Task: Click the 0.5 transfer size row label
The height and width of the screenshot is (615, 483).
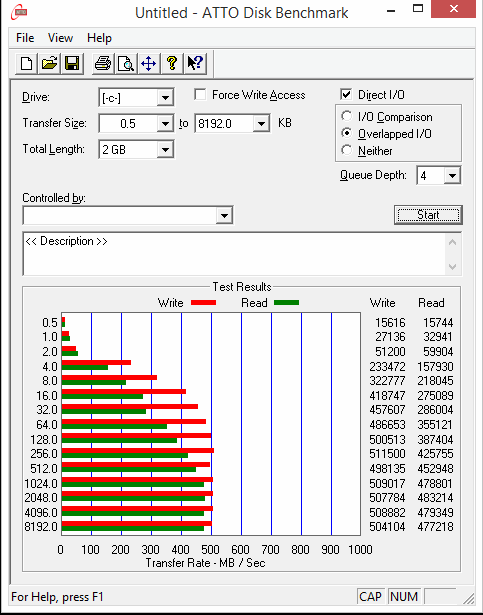Action: tap(50, 322)
